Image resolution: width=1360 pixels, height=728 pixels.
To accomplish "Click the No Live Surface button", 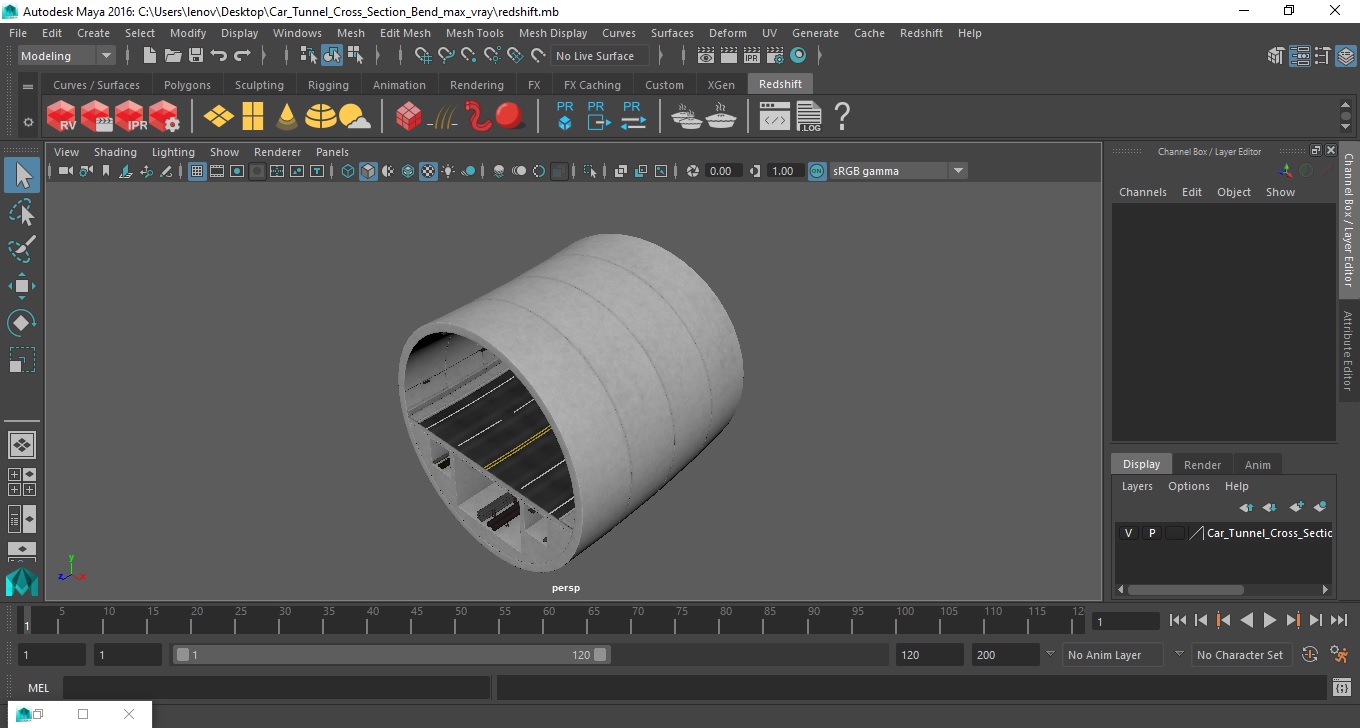I will 595,56.
